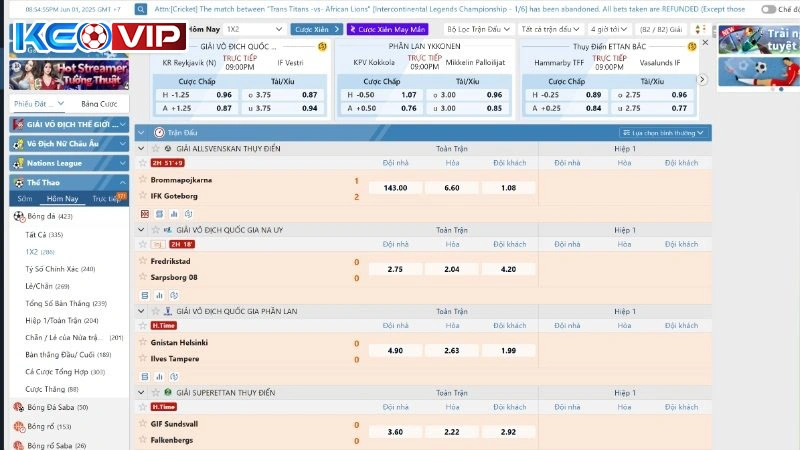
Task: Click 143.00 odds for Brommapojkarna home win
Action: pos(395,188)
